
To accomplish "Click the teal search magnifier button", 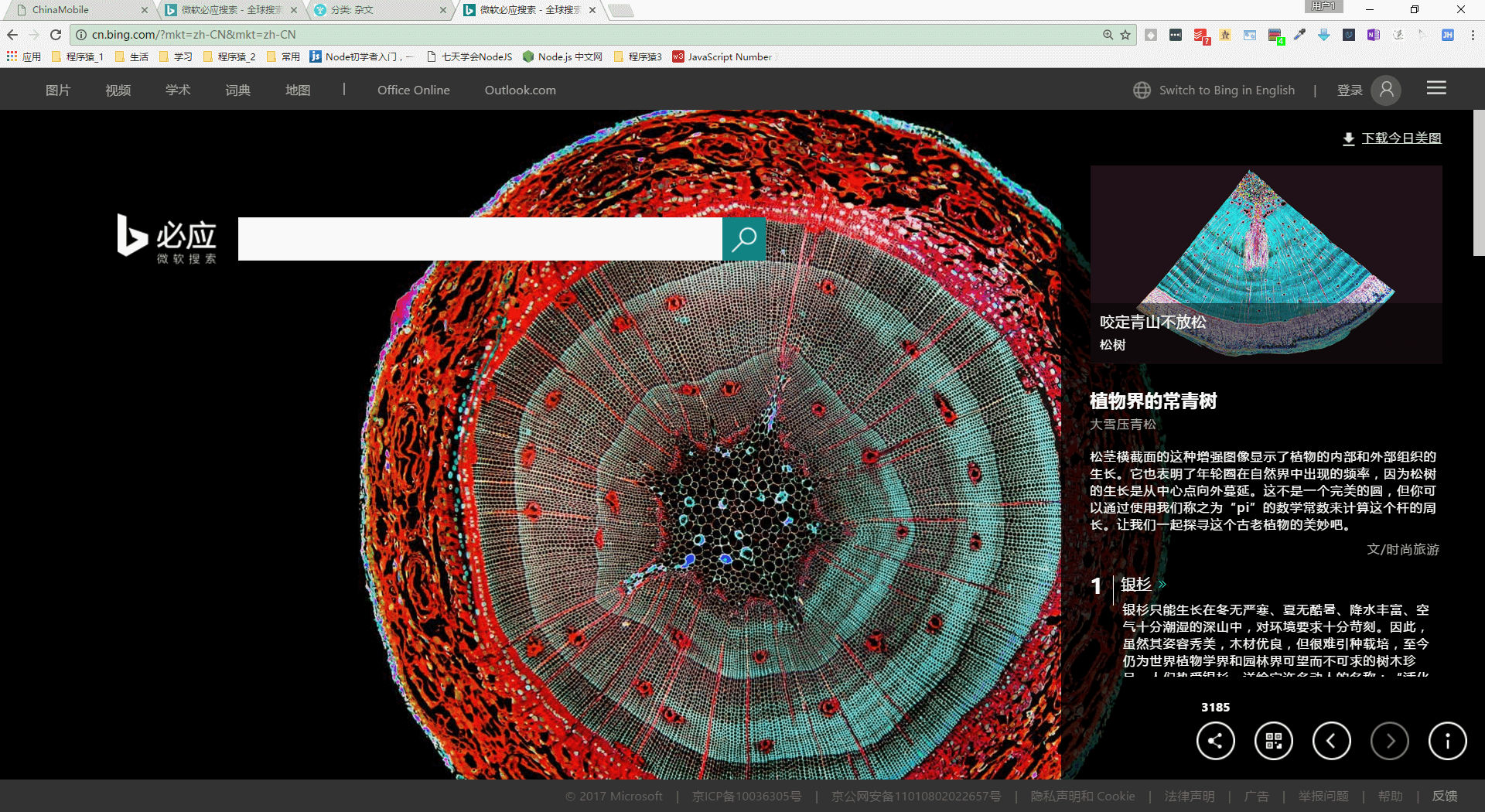I will pos(744,239).
